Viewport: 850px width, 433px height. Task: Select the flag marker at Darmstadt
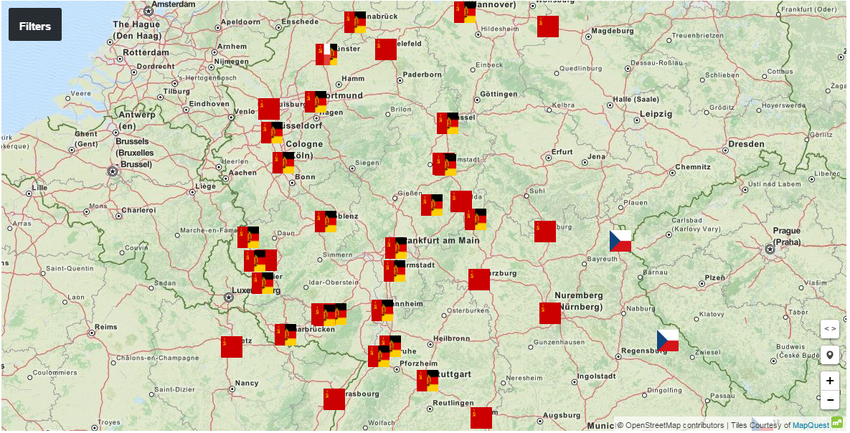(394, 271)
